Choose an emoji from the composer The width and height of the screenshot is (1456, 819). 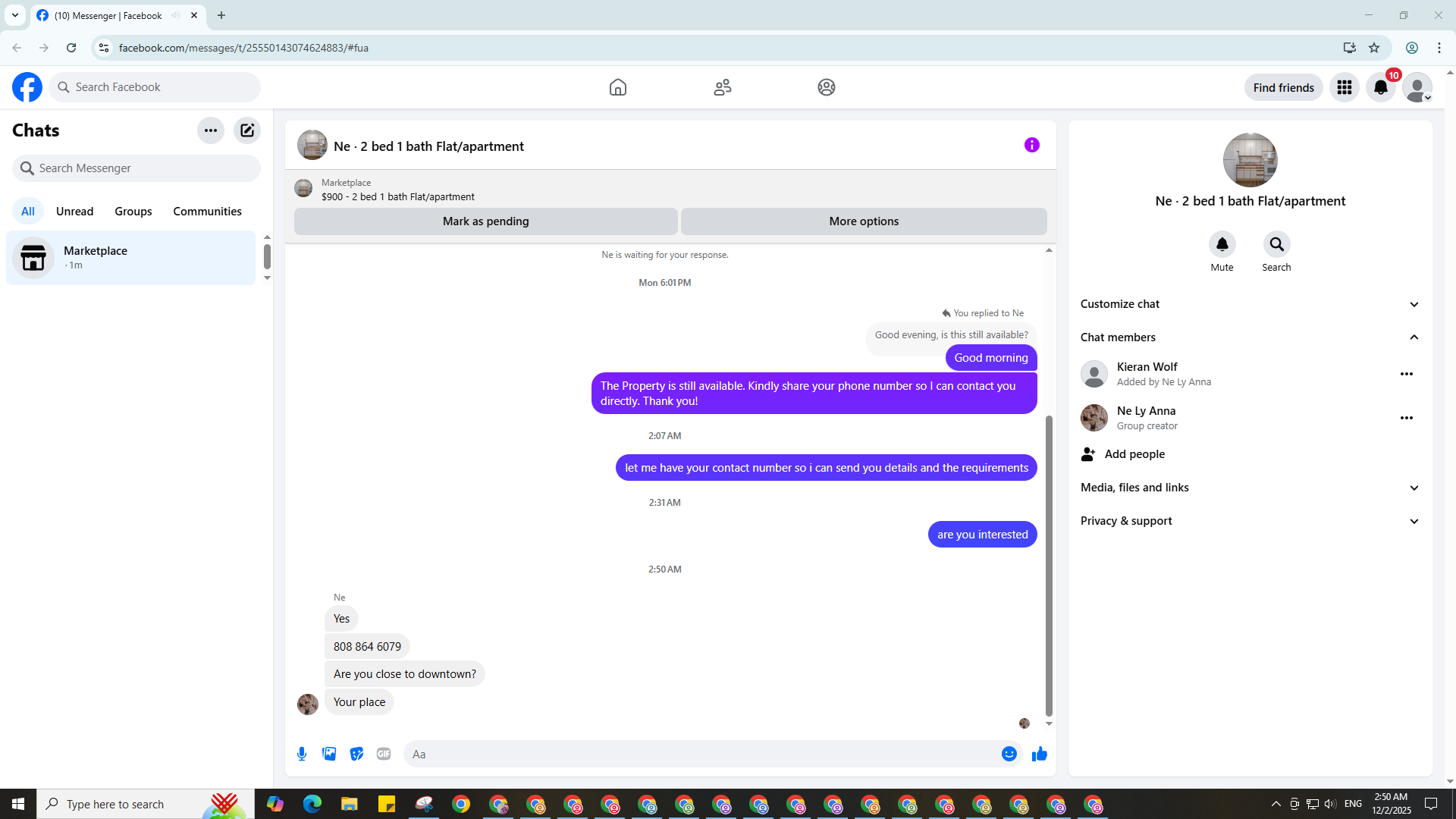click(x=1009, y=754)
